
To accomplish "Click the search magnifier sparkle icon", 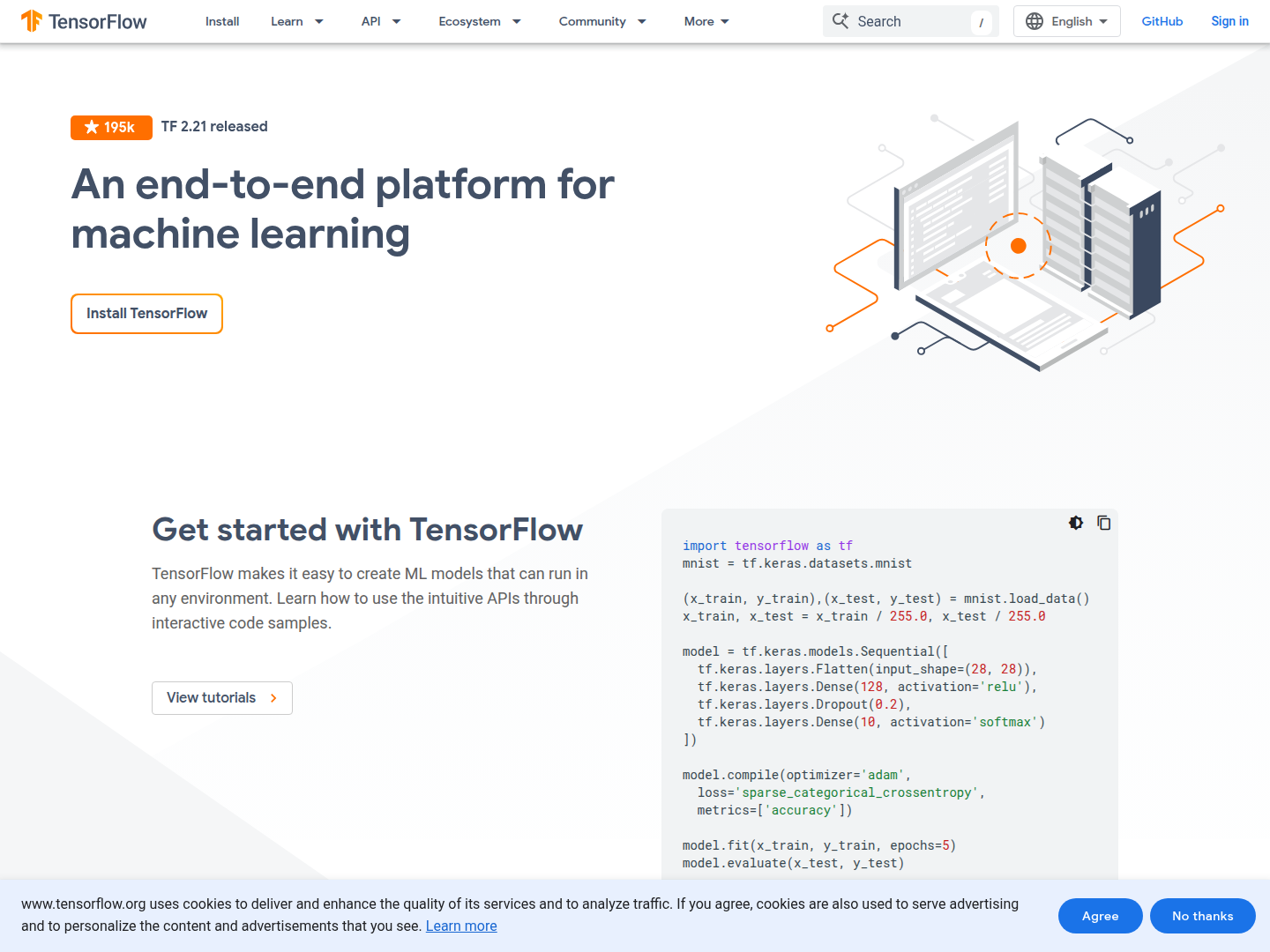I will [x=840, y=21].
